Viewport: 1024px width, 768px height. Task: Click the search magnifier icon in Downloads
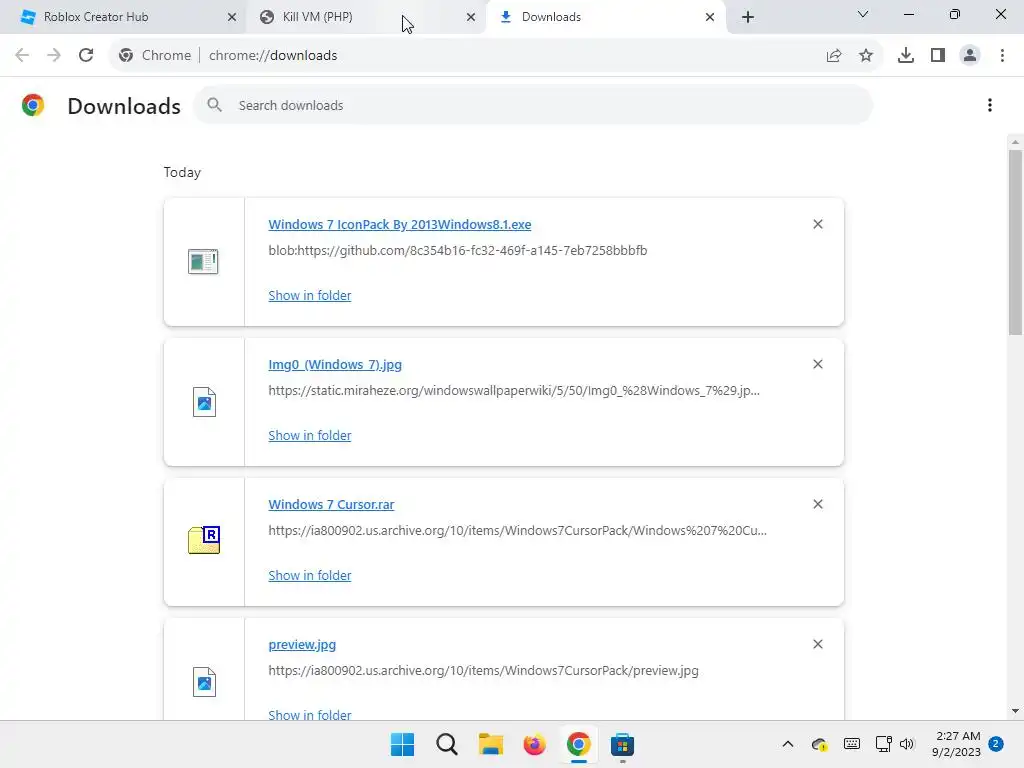(x=214, y=105)
